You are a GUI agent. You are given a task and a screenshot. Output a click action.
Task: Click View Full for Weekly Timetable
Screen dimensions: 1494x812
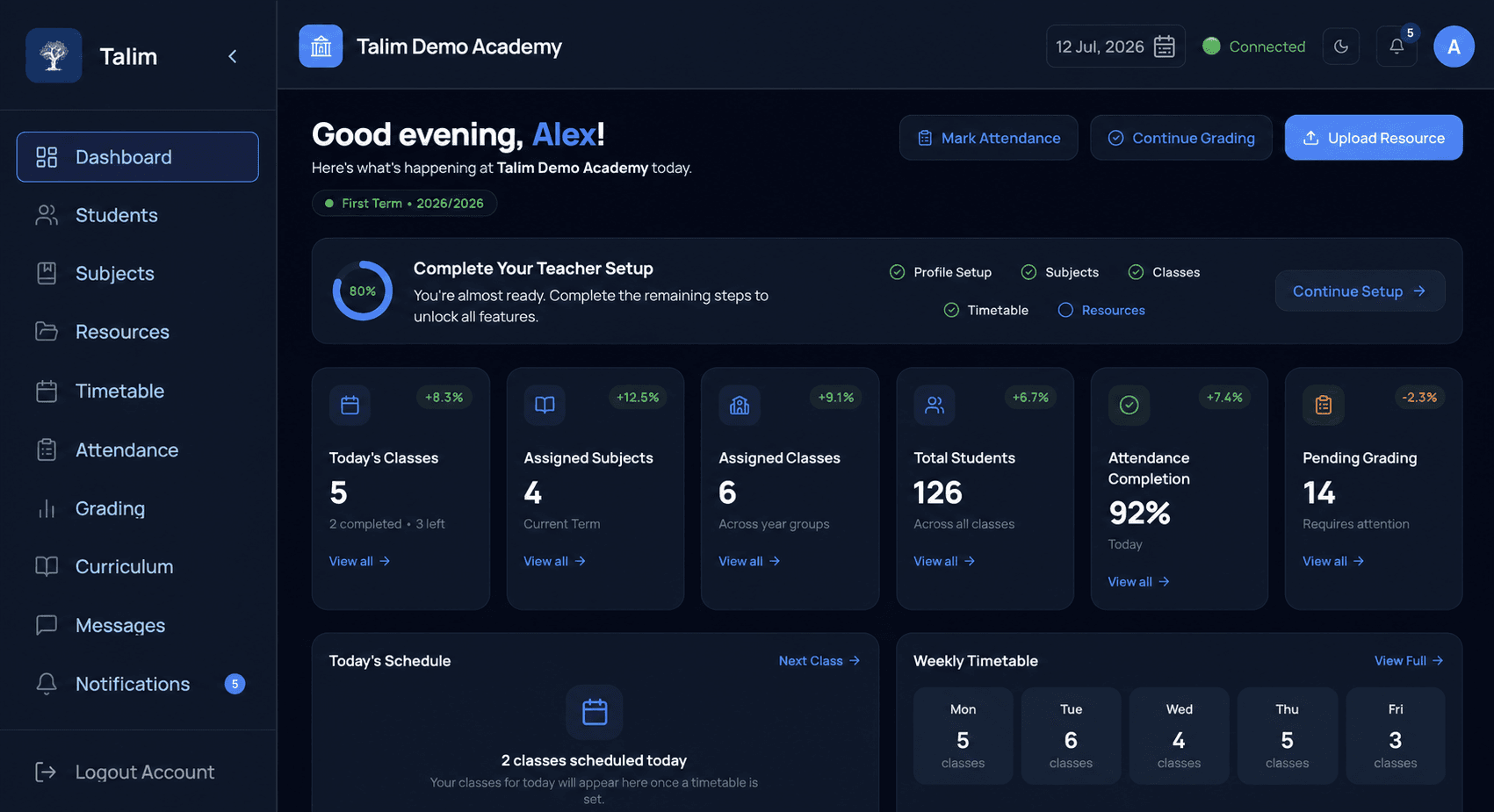1409,660
